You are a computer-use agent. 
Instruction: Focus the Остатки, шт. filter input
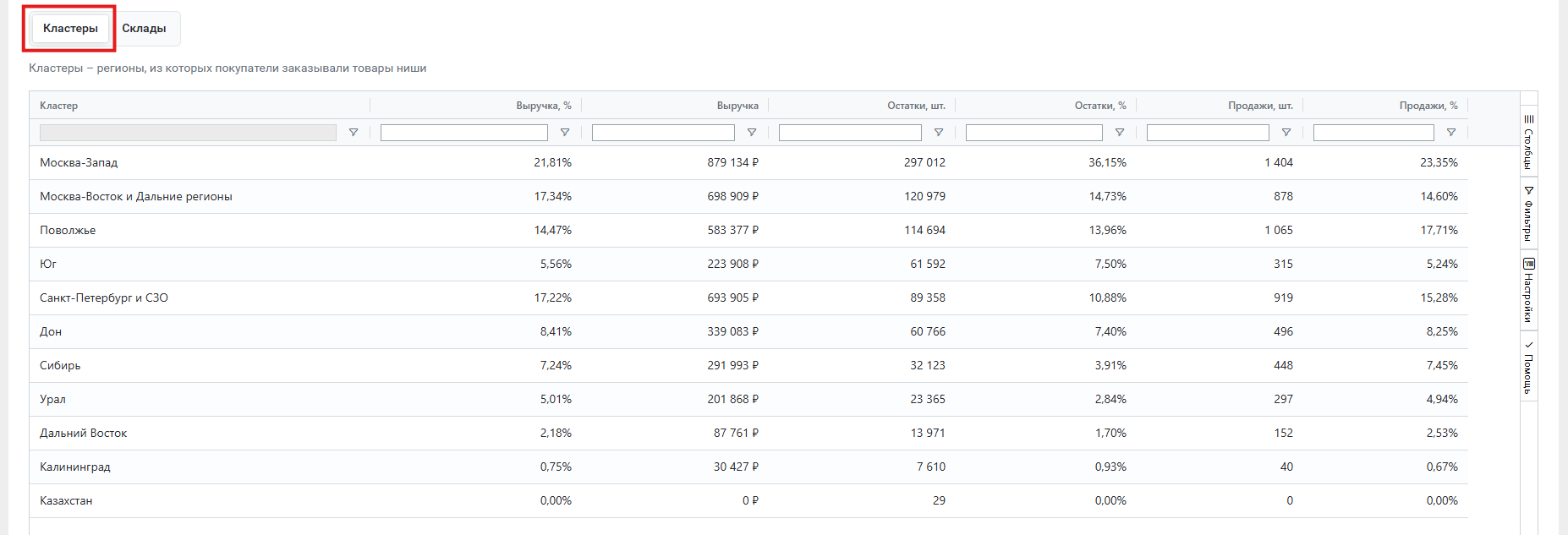point(850,133)
